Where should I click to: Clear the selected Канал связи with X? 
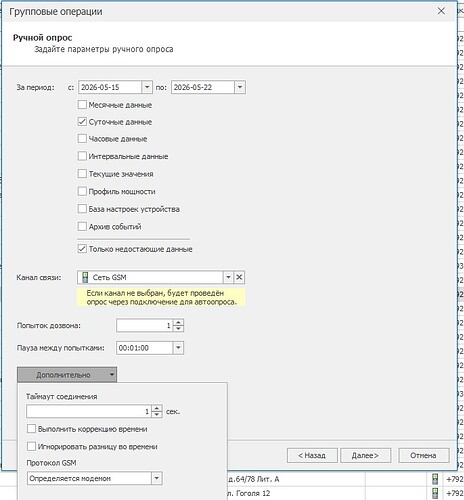tap(239, 277)
